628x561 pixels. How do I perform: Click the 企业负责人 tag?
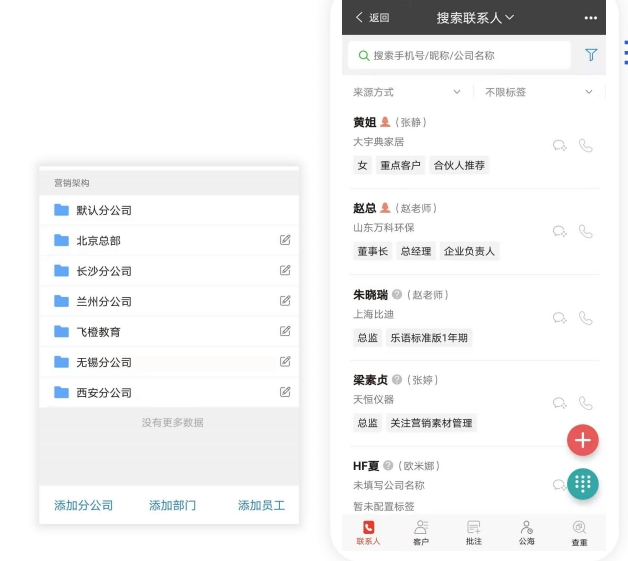pyautogui.click(x=469, y=251)
